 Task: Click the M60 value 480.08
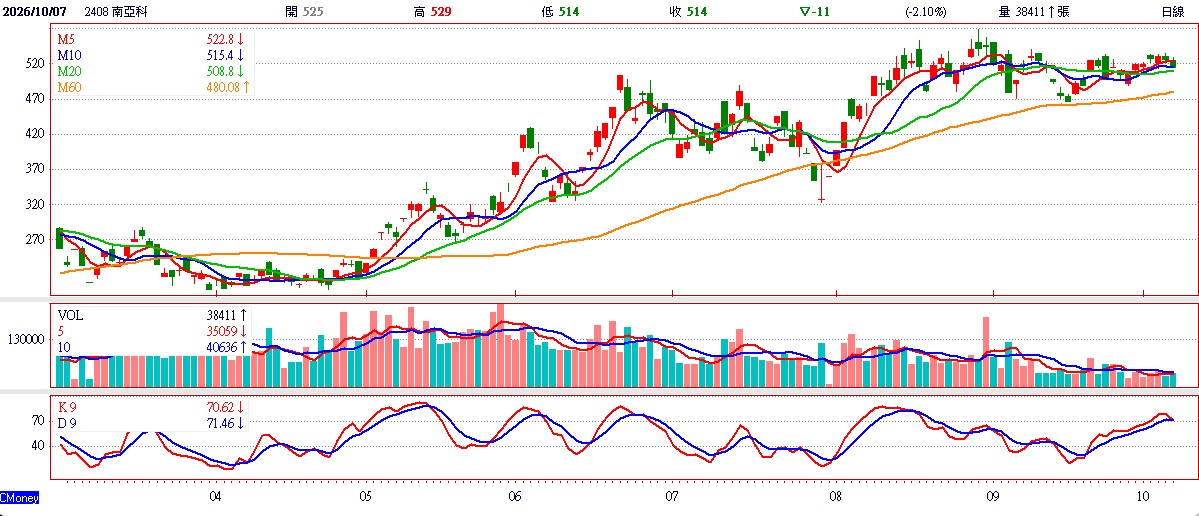[x=222, y=87]
